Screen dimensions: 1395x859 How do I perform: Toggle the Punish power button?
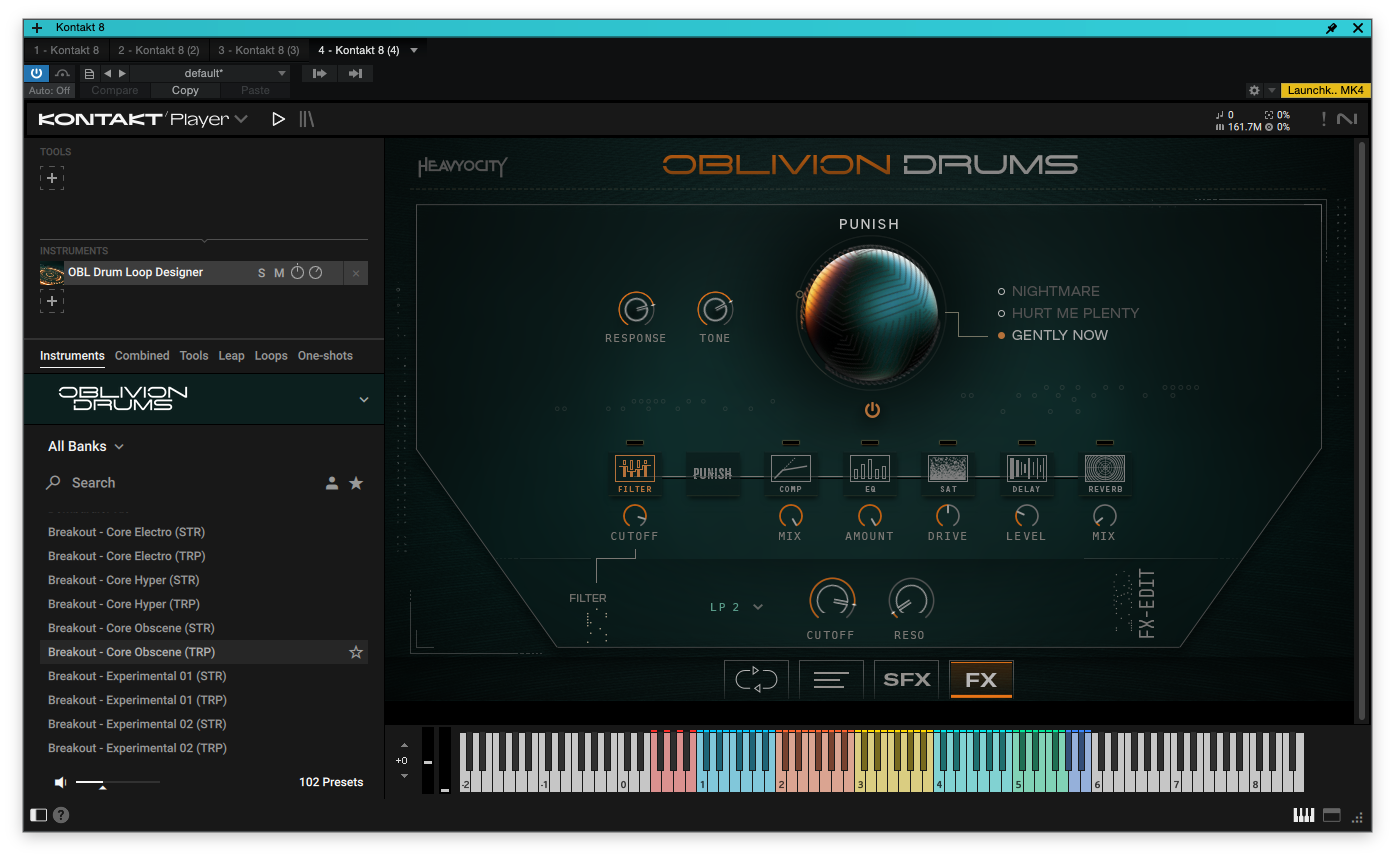point(872,410)
